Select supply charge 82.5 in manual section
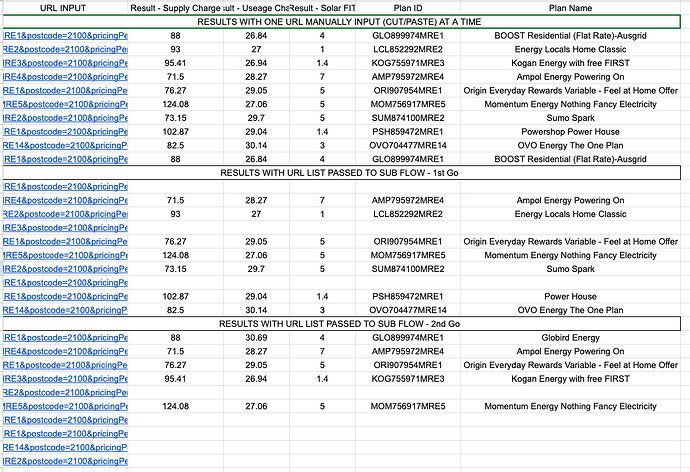This screenshot has height=472, width=690. (175, 145)
